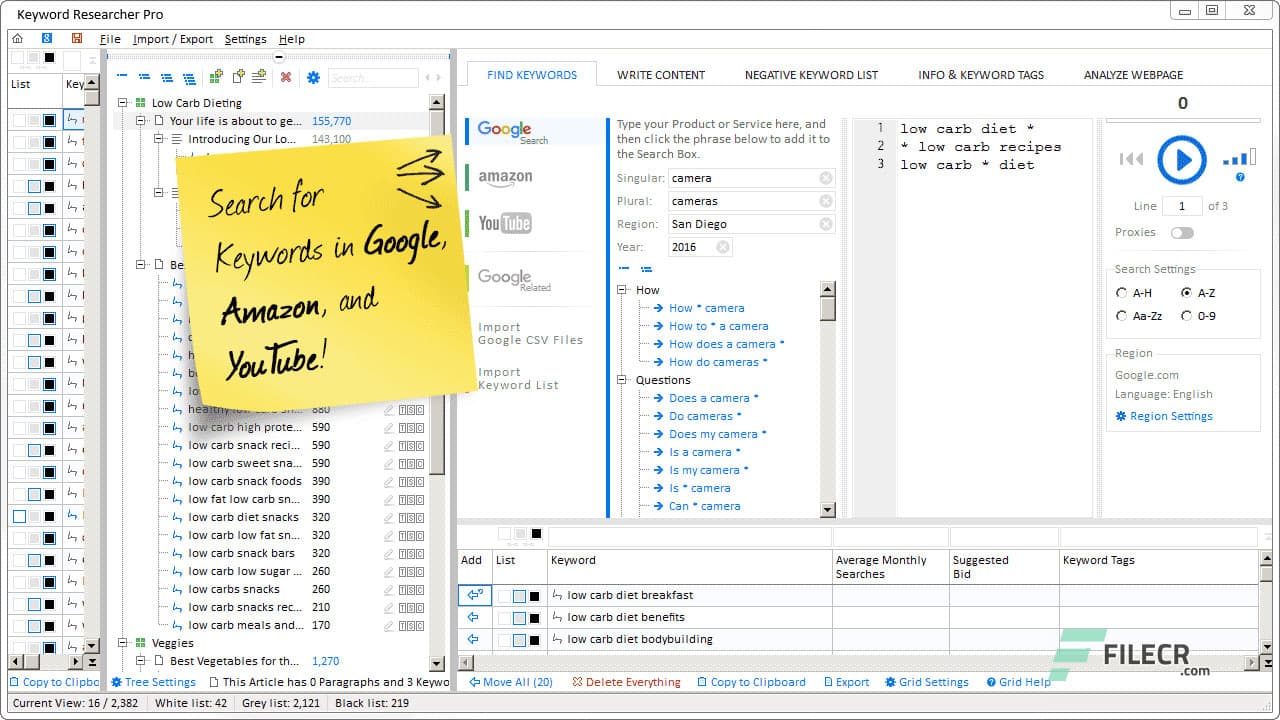Collapse the How keyword section
Screen dimensions: 1280x720
tap(622, 290)
